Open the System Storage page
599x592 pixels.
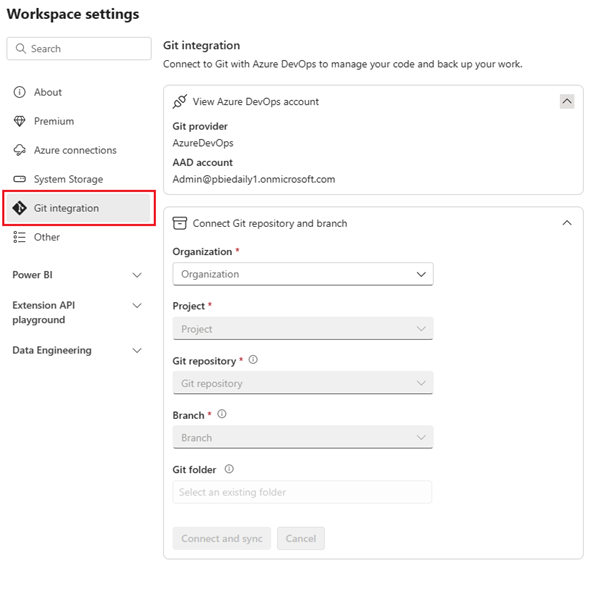pos(78,179)
